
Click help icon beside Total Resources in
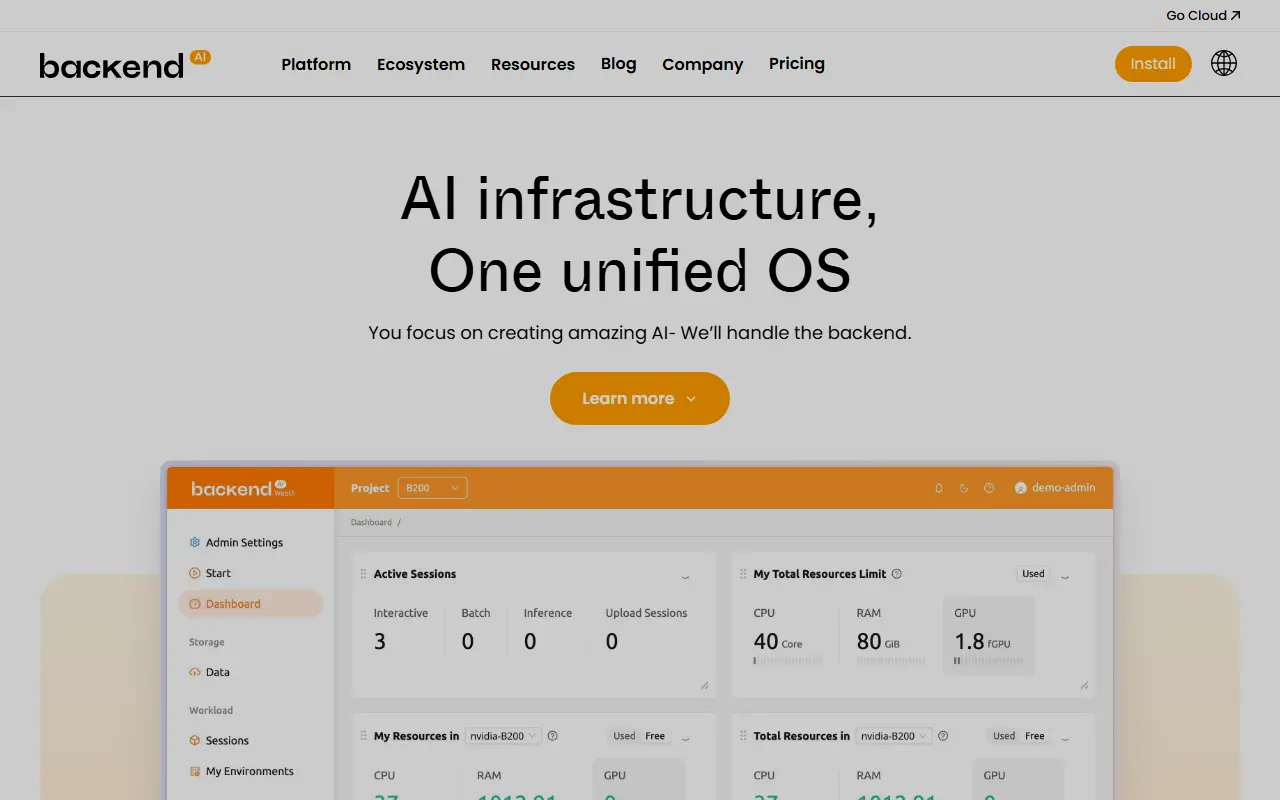click(943, 736)
